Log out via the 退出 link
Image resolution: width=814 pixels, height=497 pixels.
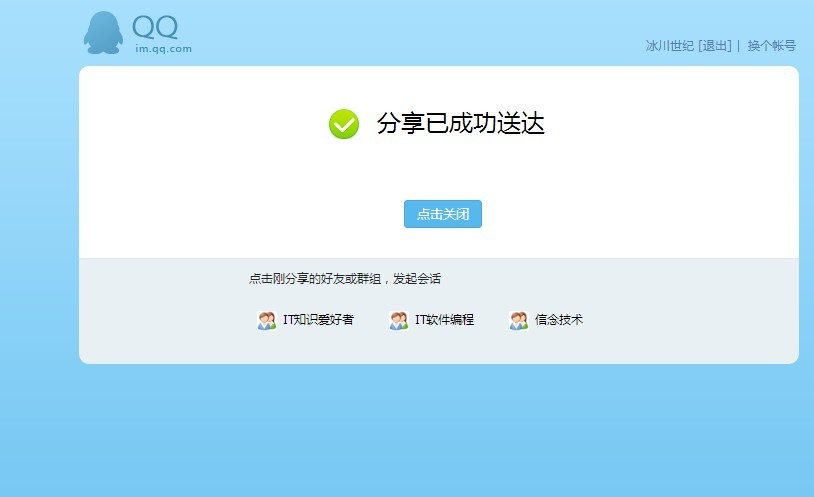click(715, 46)
